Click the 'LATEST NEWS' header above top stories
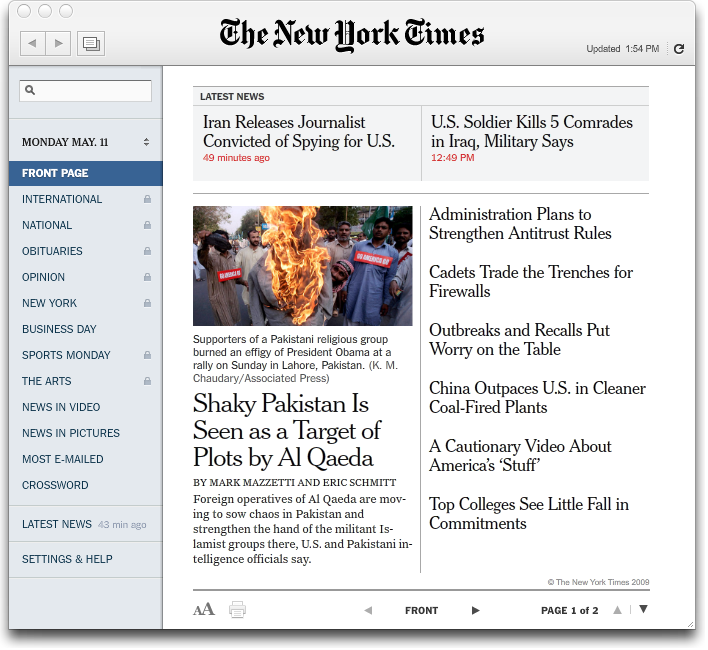Viewport: 708px width, 650px height. [233, 97]
